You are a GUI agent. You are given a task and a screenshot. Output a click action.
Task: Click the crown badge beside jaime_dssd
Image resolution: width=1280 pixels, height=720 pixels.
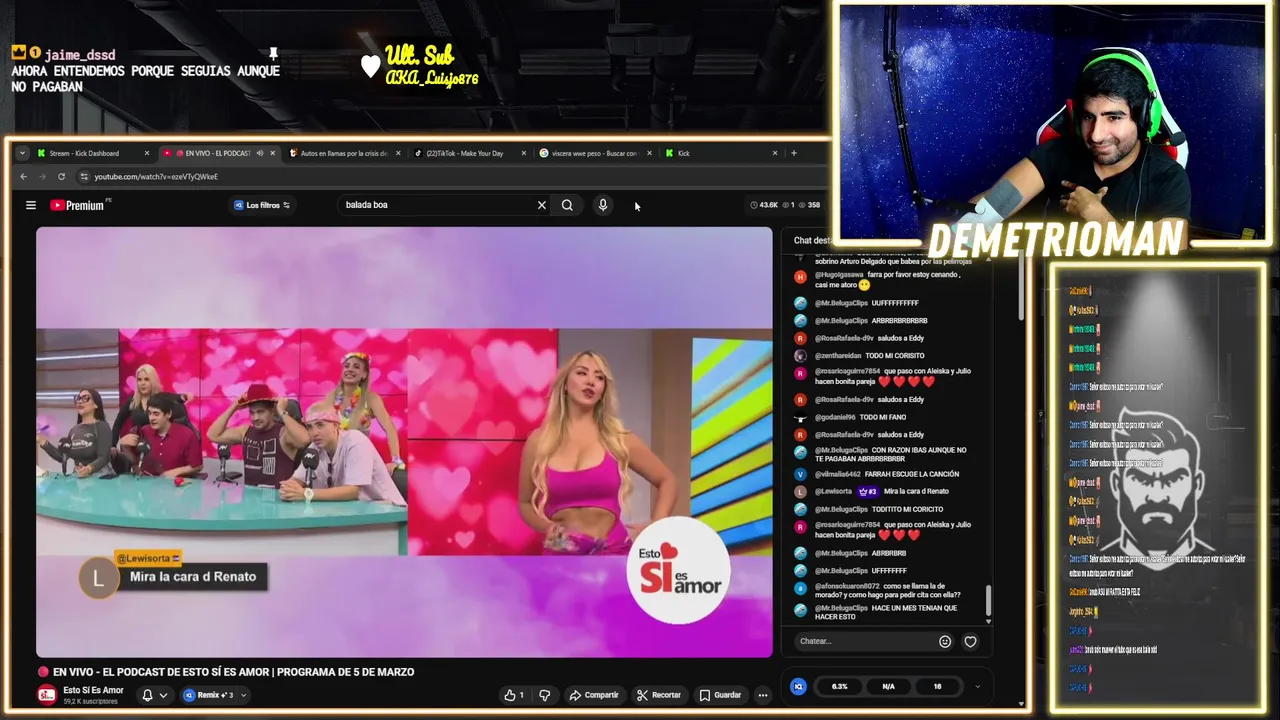coord(18,52)
